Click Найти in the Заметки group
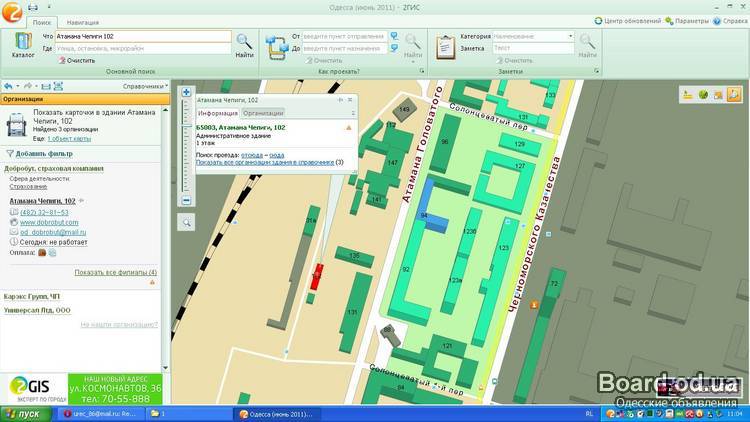 587,46
